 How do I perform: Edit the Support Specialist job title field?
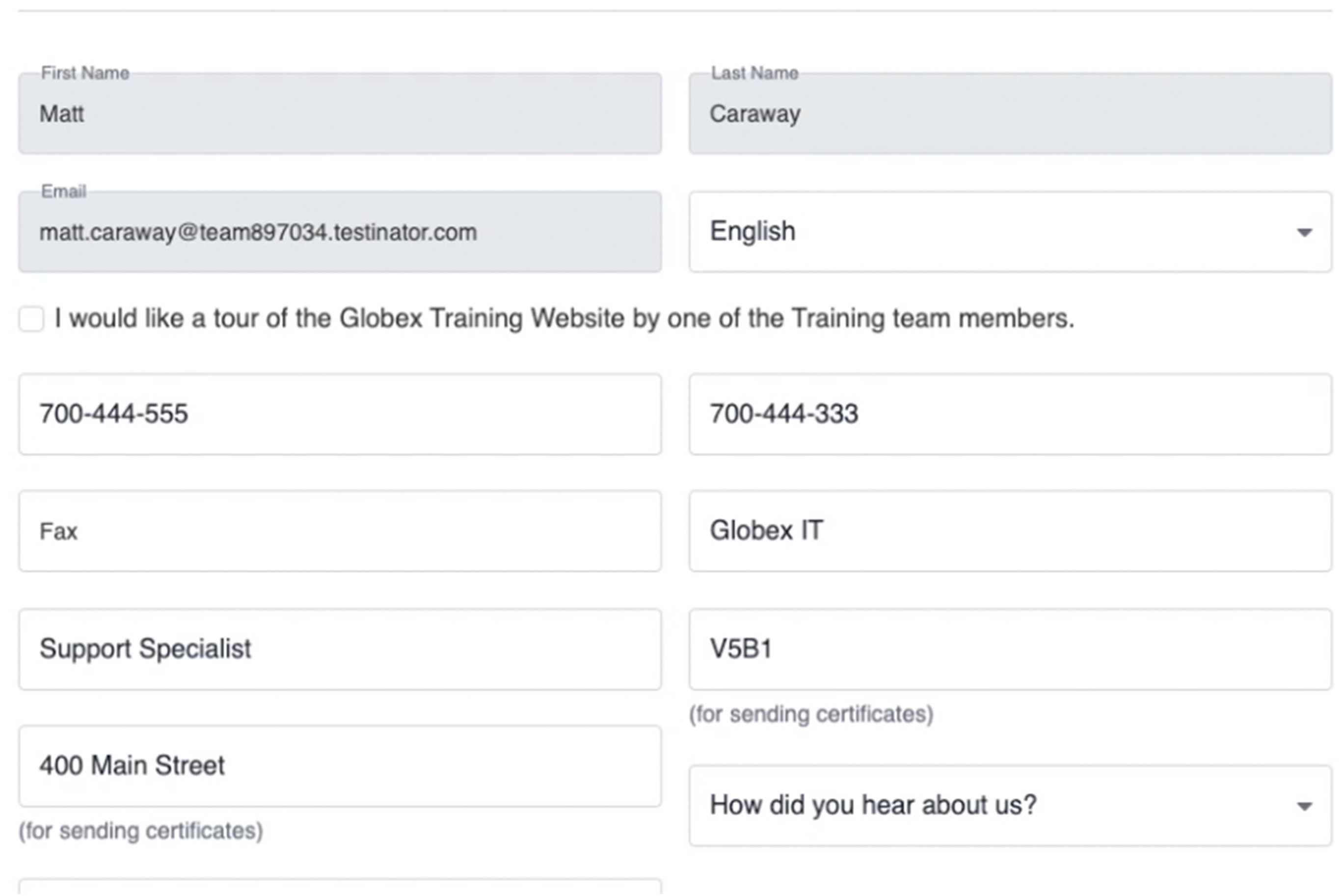tap(340, 649)
